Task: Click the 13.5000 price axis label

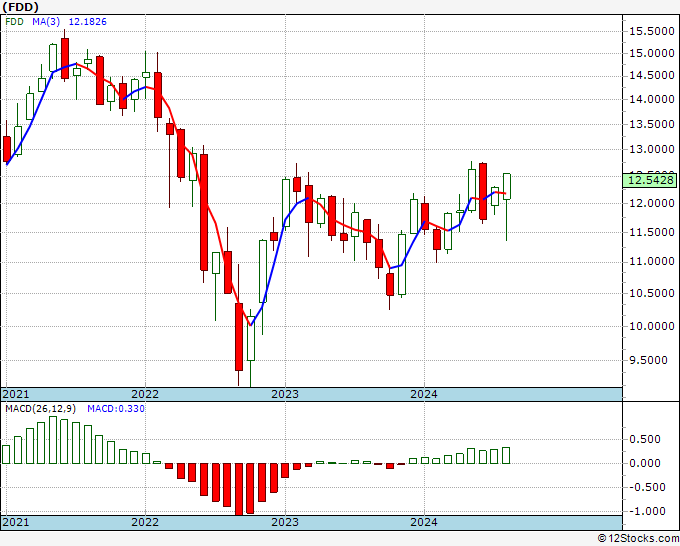Action: 652,124
